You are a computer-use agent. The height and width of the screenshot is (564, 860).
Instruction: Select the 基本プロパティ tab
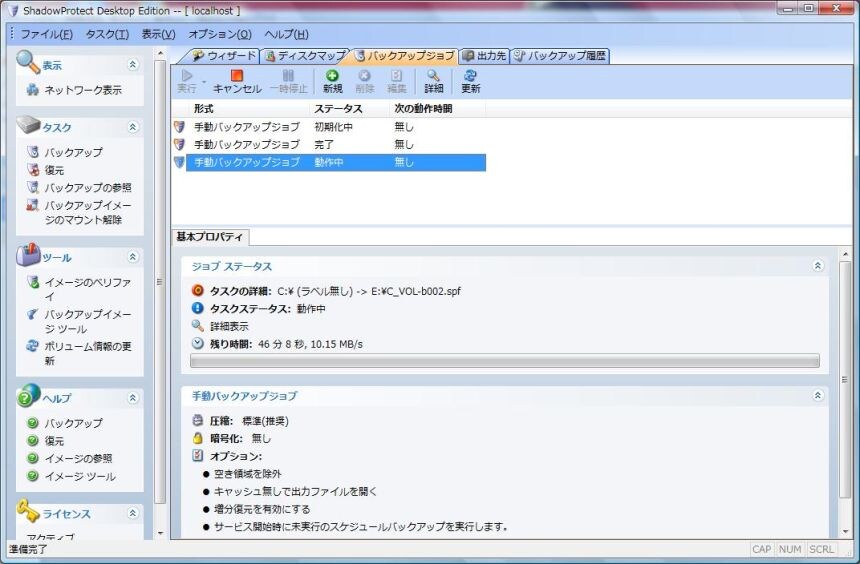tap(210, 237)
